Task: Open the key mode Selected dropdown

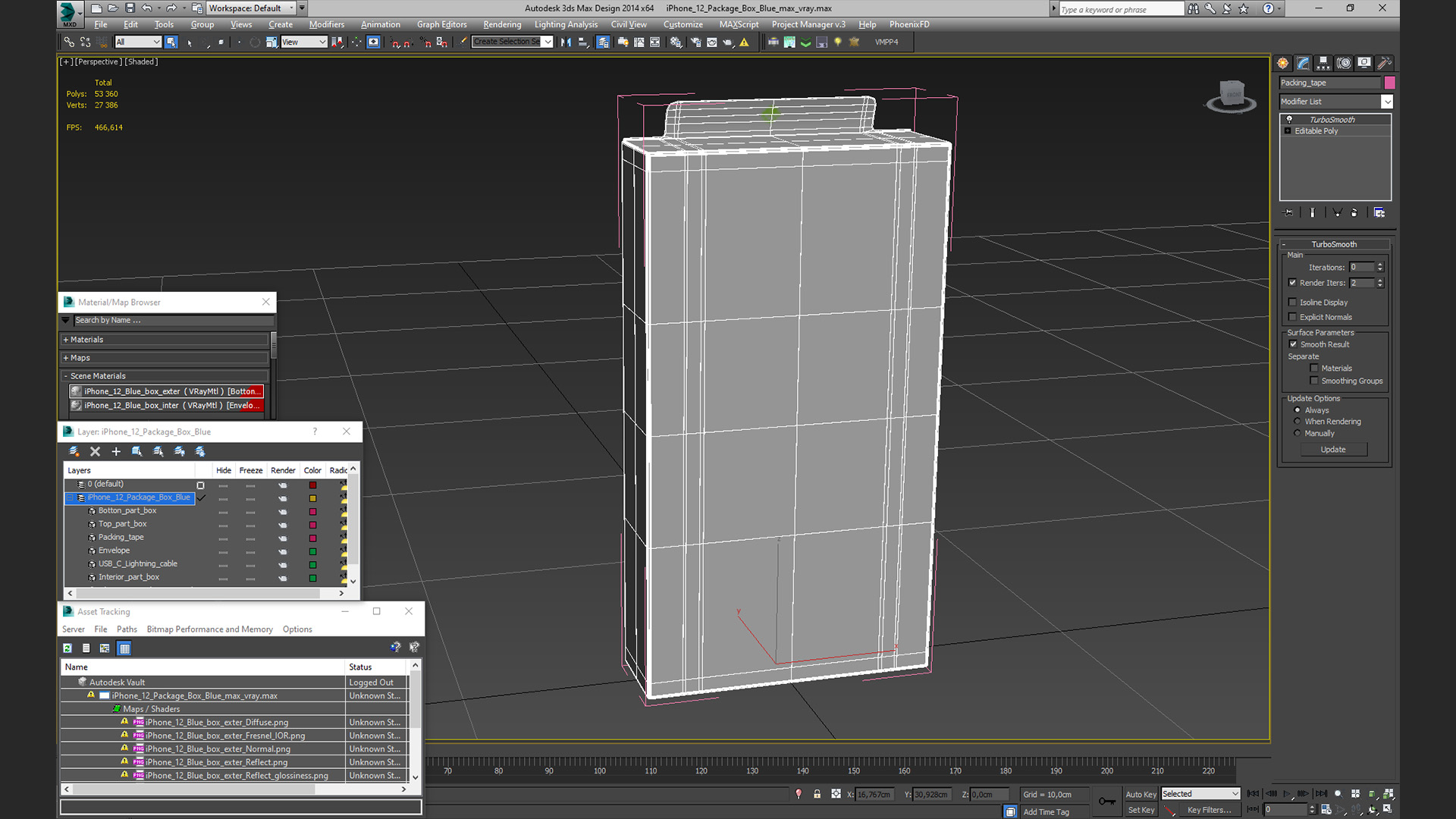Action: [1200, 794]
